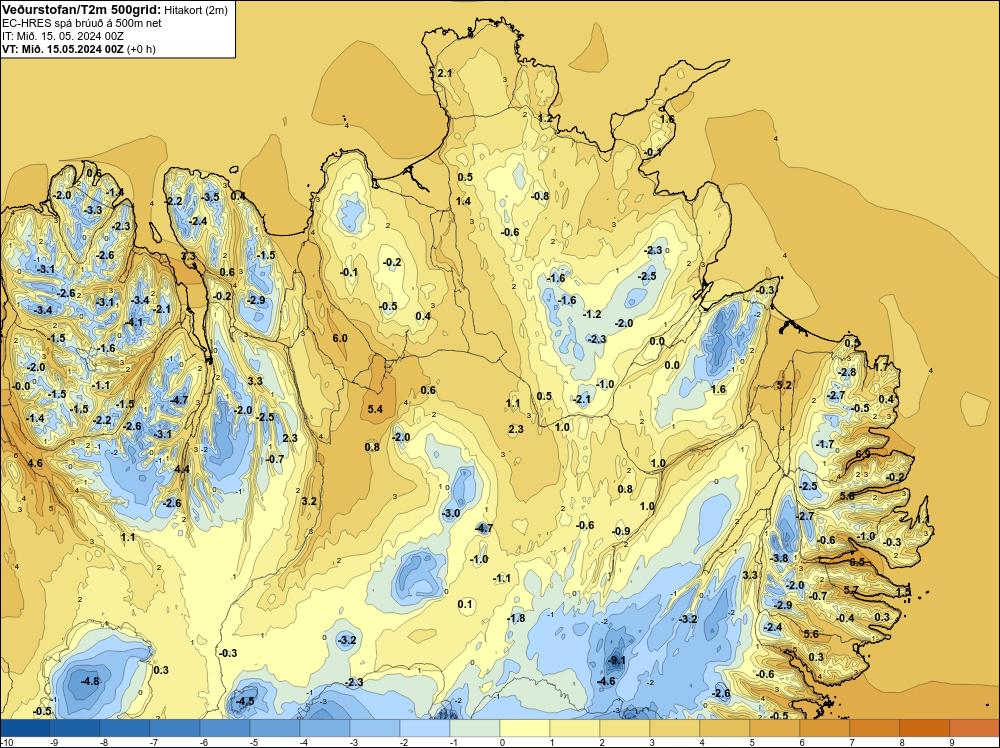Click the '-3.3' temperature value on the map
Viewport: 1000px width, 748px height.
[x=93, y=210]
